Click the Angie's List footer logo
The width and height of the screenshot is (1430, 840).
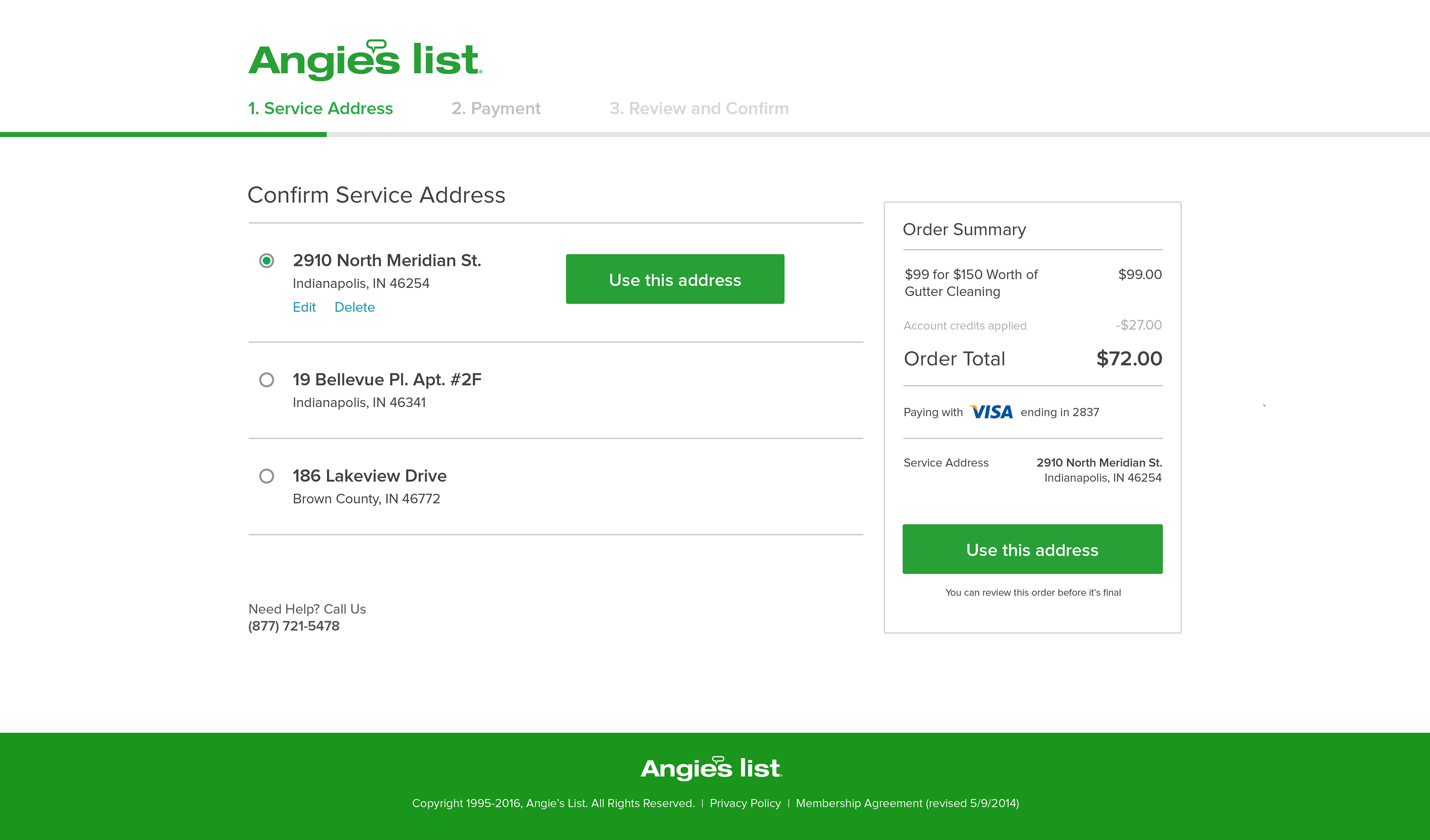click(711, 768)
